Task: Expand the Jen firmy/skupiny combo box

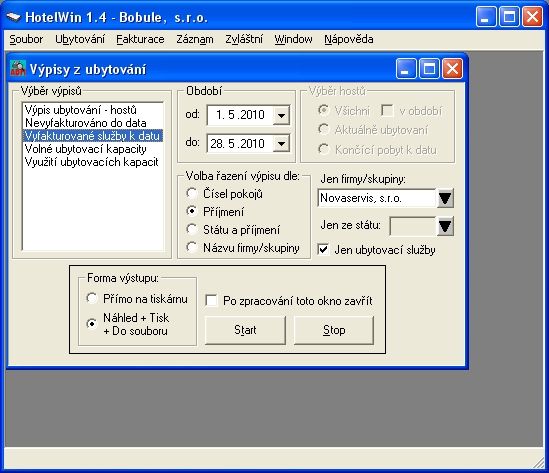Action: (x=445, y=198)
